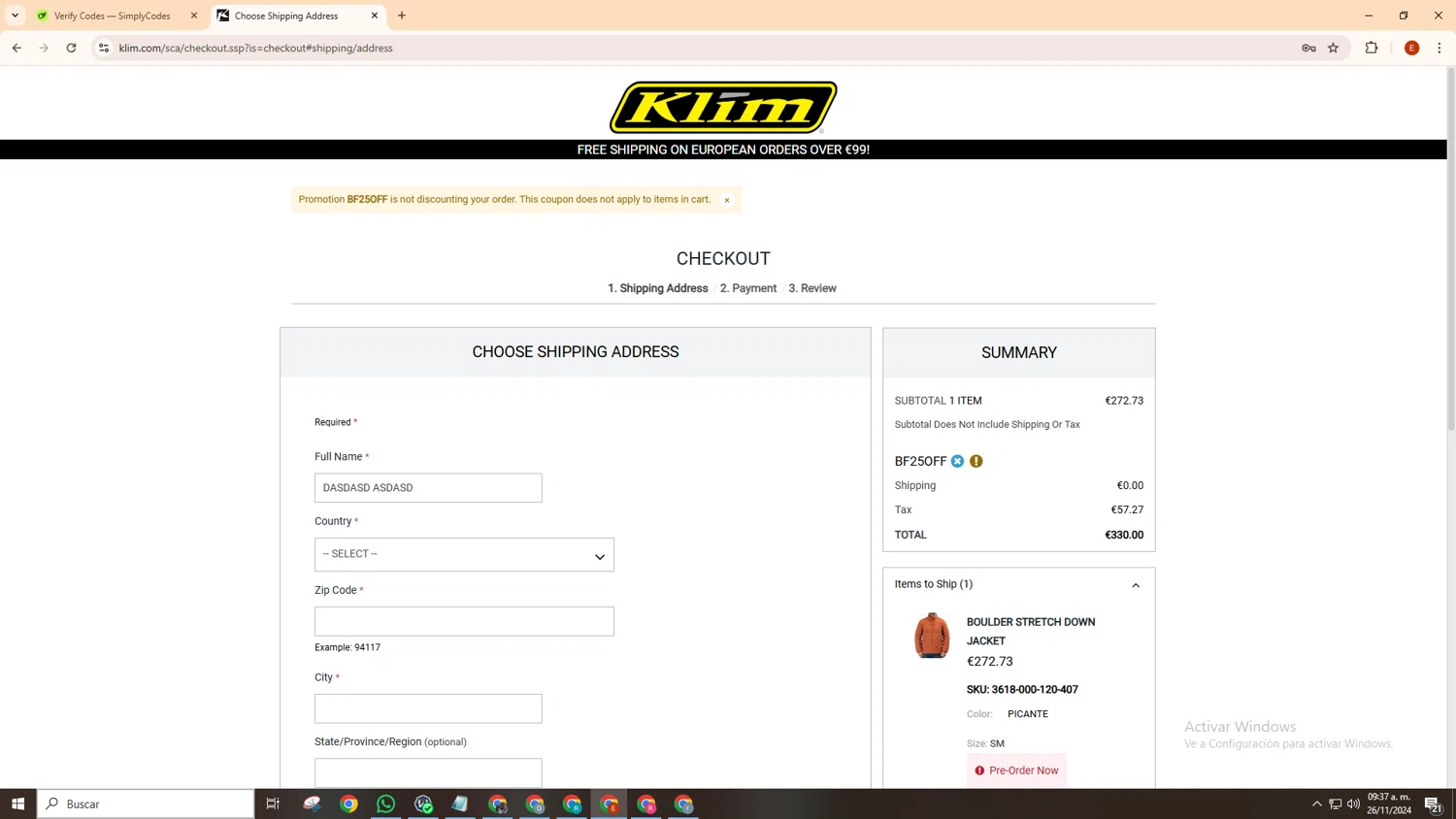Screen dimensions: 1456x819
Task: Click the volume speaker tray icon
Action: pos(1353,803)
